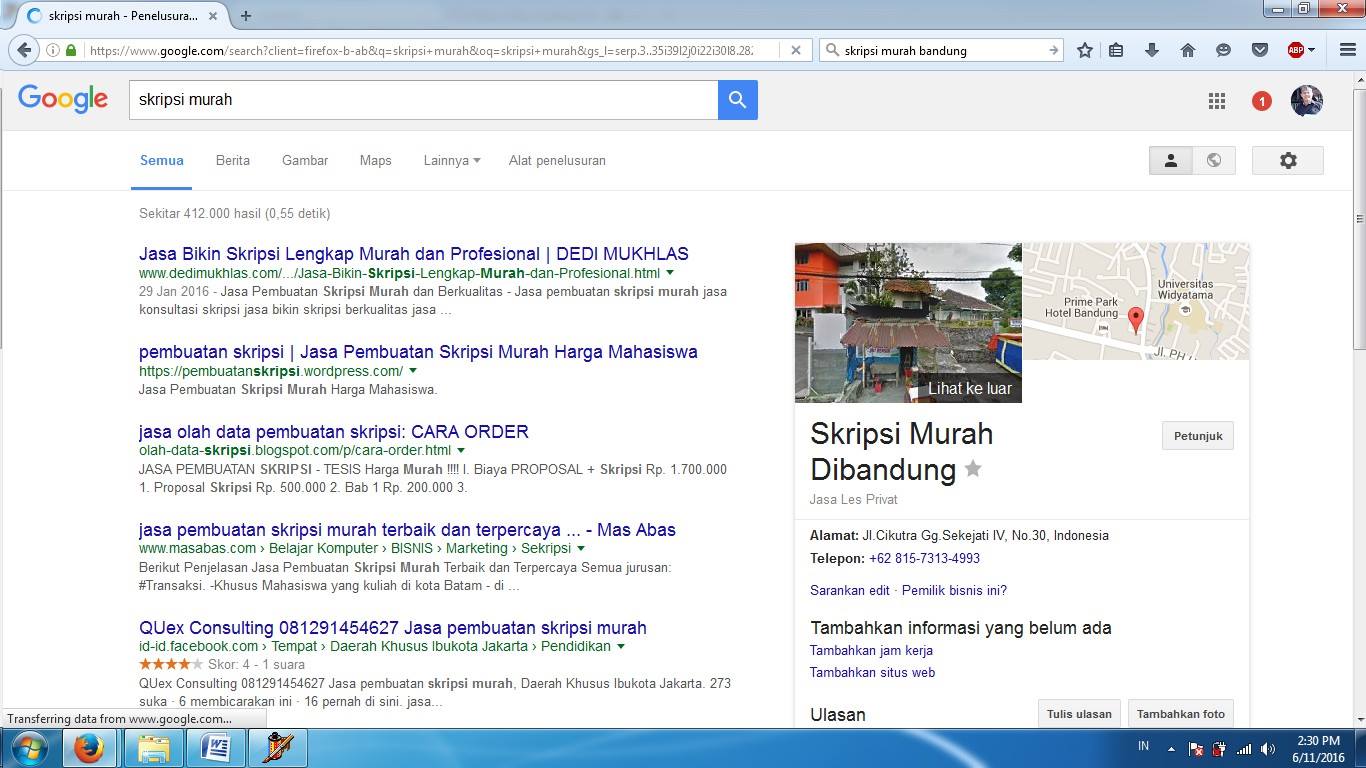Focus the Google search box 'skripsi murah'
This screenshot has width=1366, height=768.
pyautogui.click(x=423, y=99)
